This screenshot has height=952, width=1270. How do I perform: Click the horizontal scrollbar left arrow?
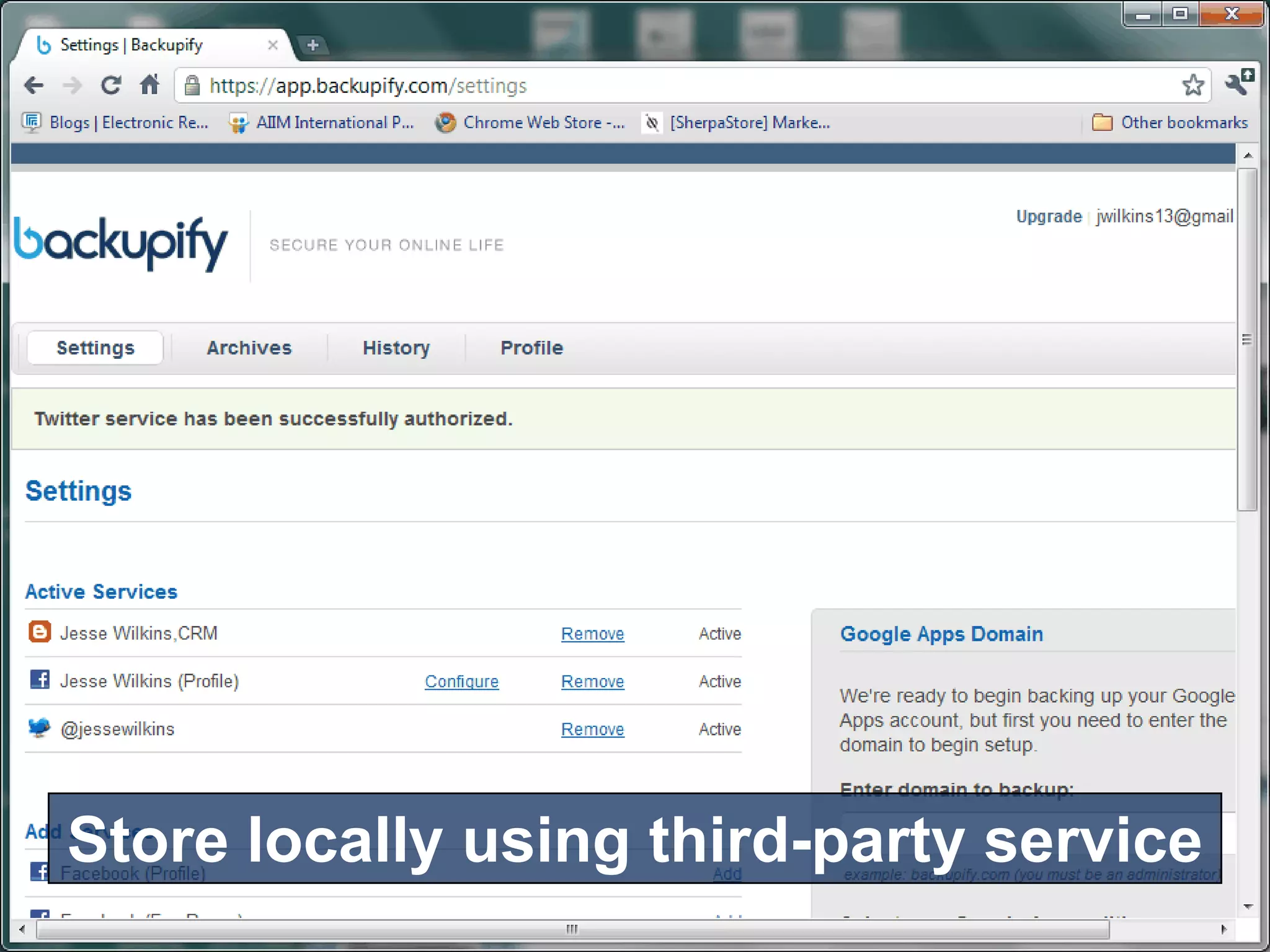tap(22, 929)
